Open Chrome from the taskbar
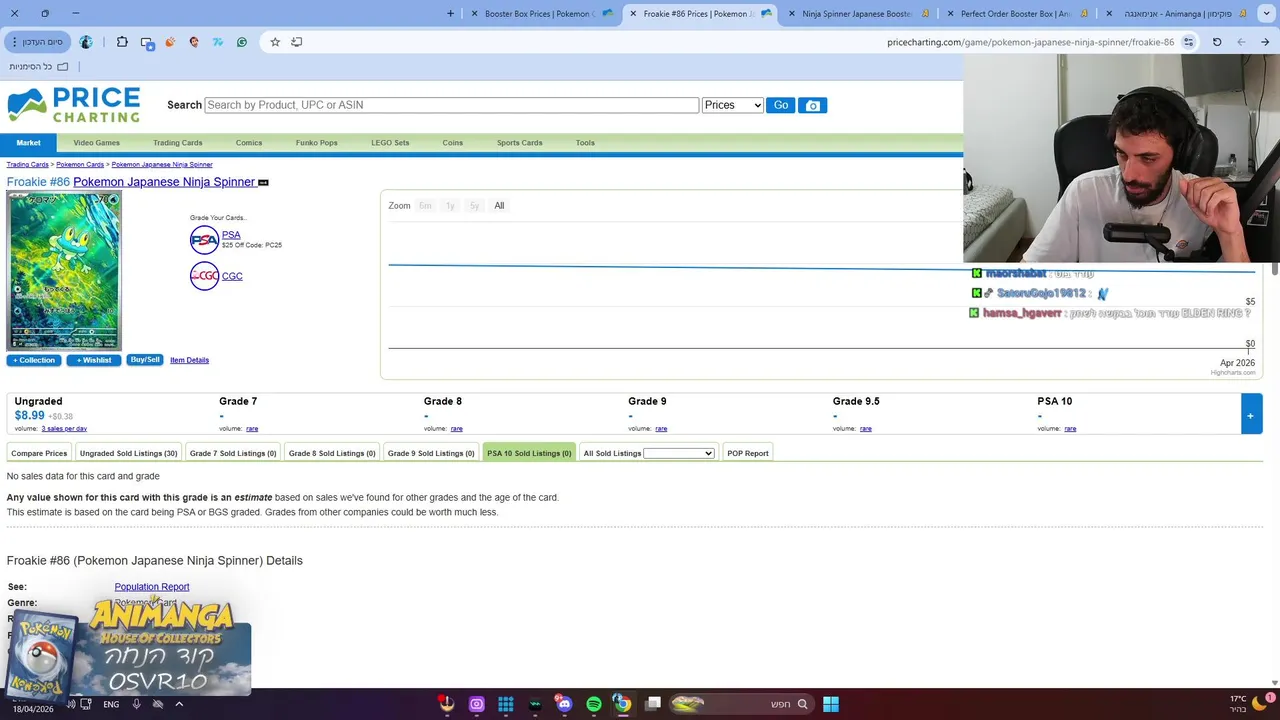1280x720 pixels. click(x=622, y=704)
